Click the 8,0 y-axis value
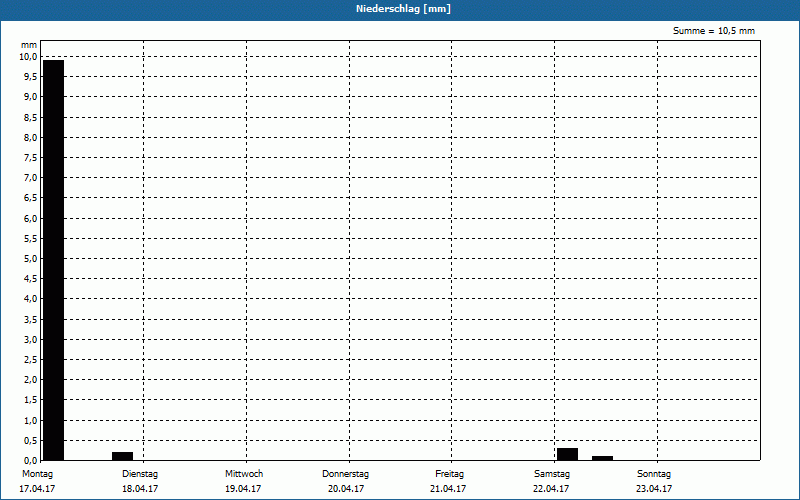Viewport: 800px width, 500px height. click(x=30, y=137)
